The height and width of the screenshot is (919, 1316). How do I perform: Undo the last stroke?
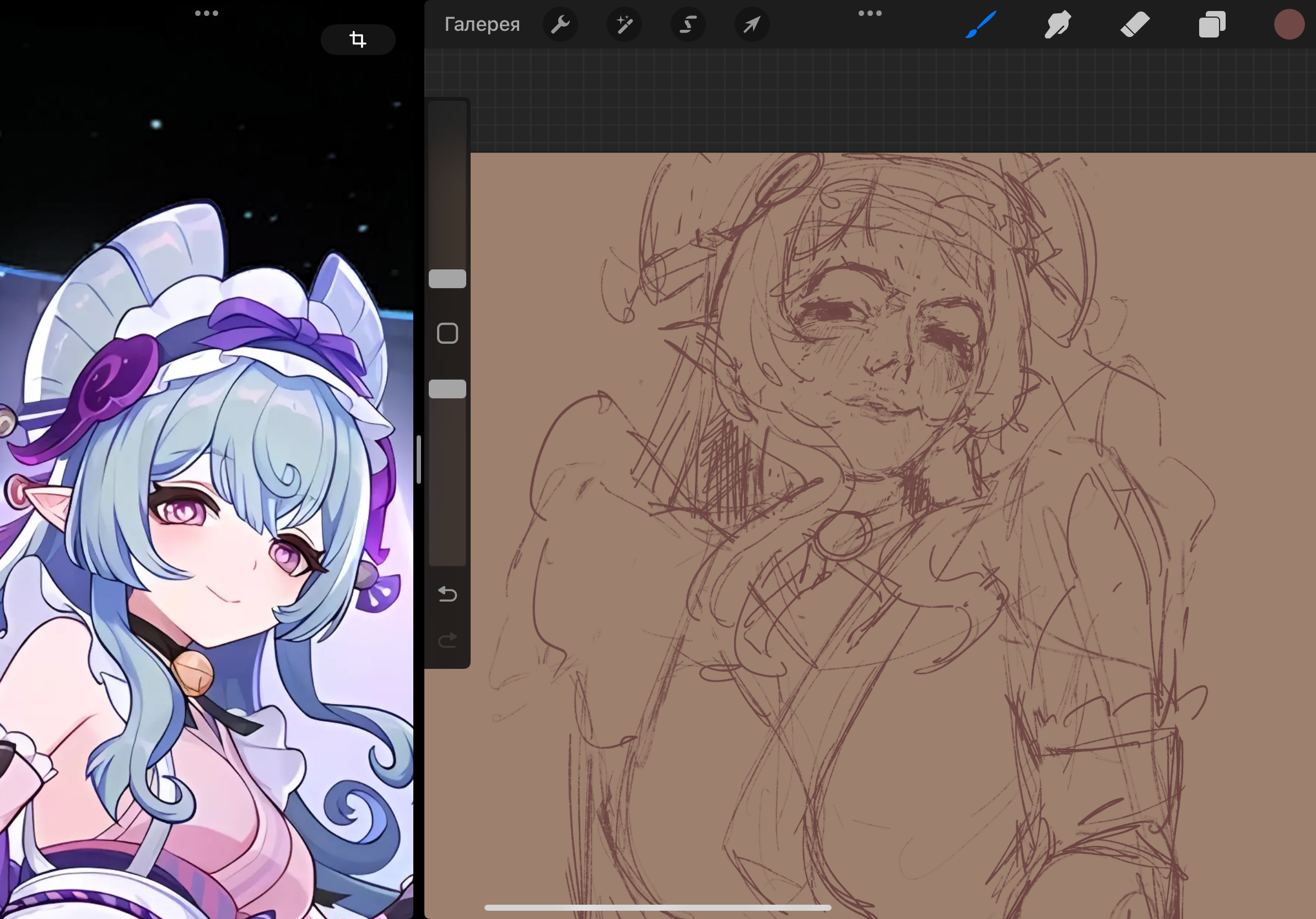click(447, 594)
